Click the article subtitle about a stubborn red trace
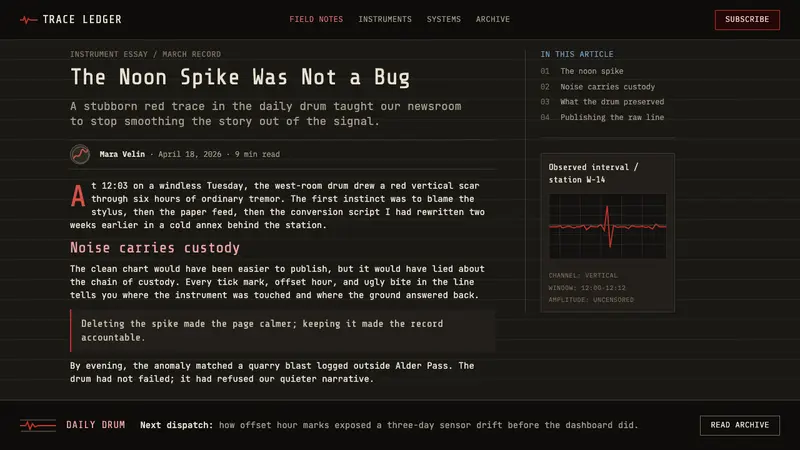 266,114
